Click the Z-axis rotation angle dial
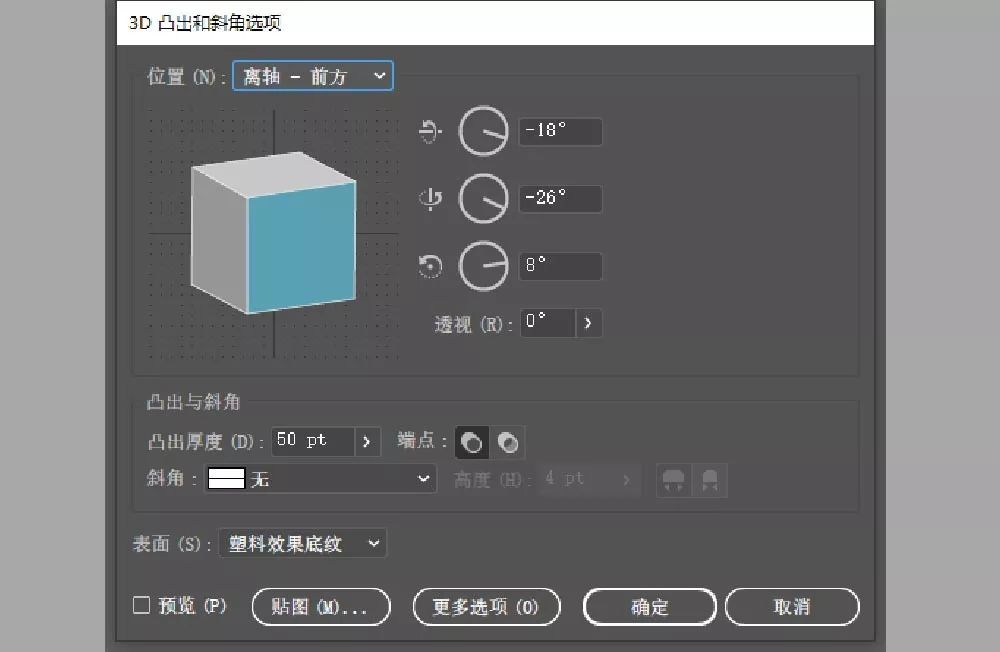Screen dimensions: 1000x652 click(483, 266)
